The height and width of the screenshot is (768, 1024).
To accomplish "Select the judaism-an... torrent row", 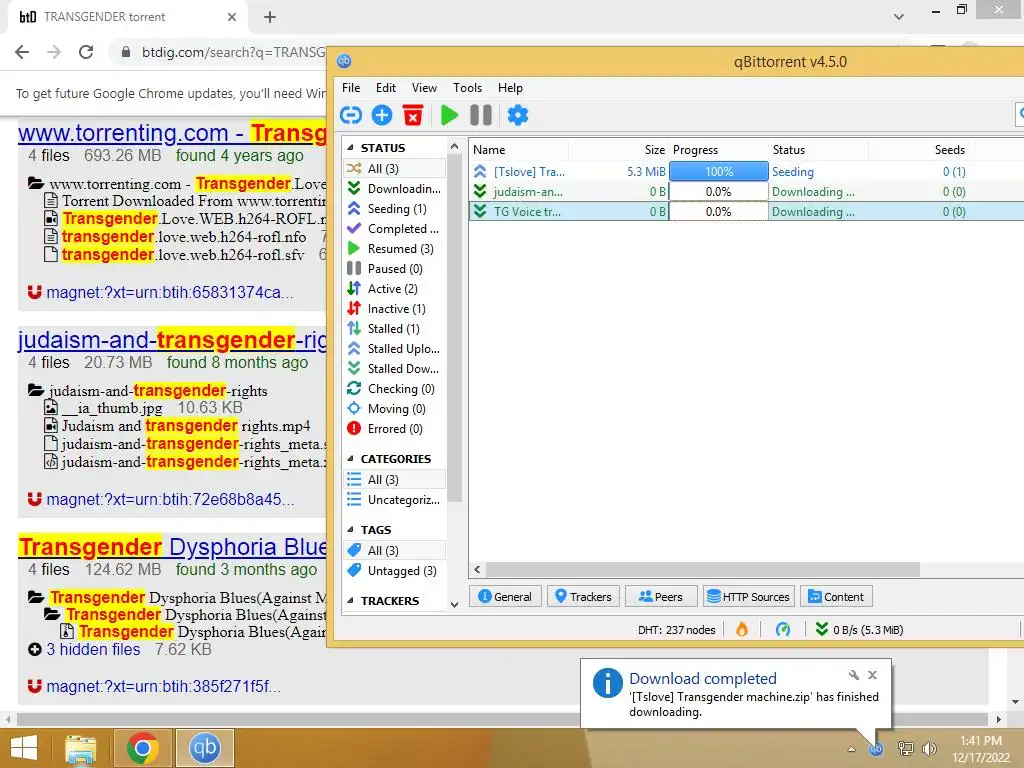I will click(x=746, y=191).
